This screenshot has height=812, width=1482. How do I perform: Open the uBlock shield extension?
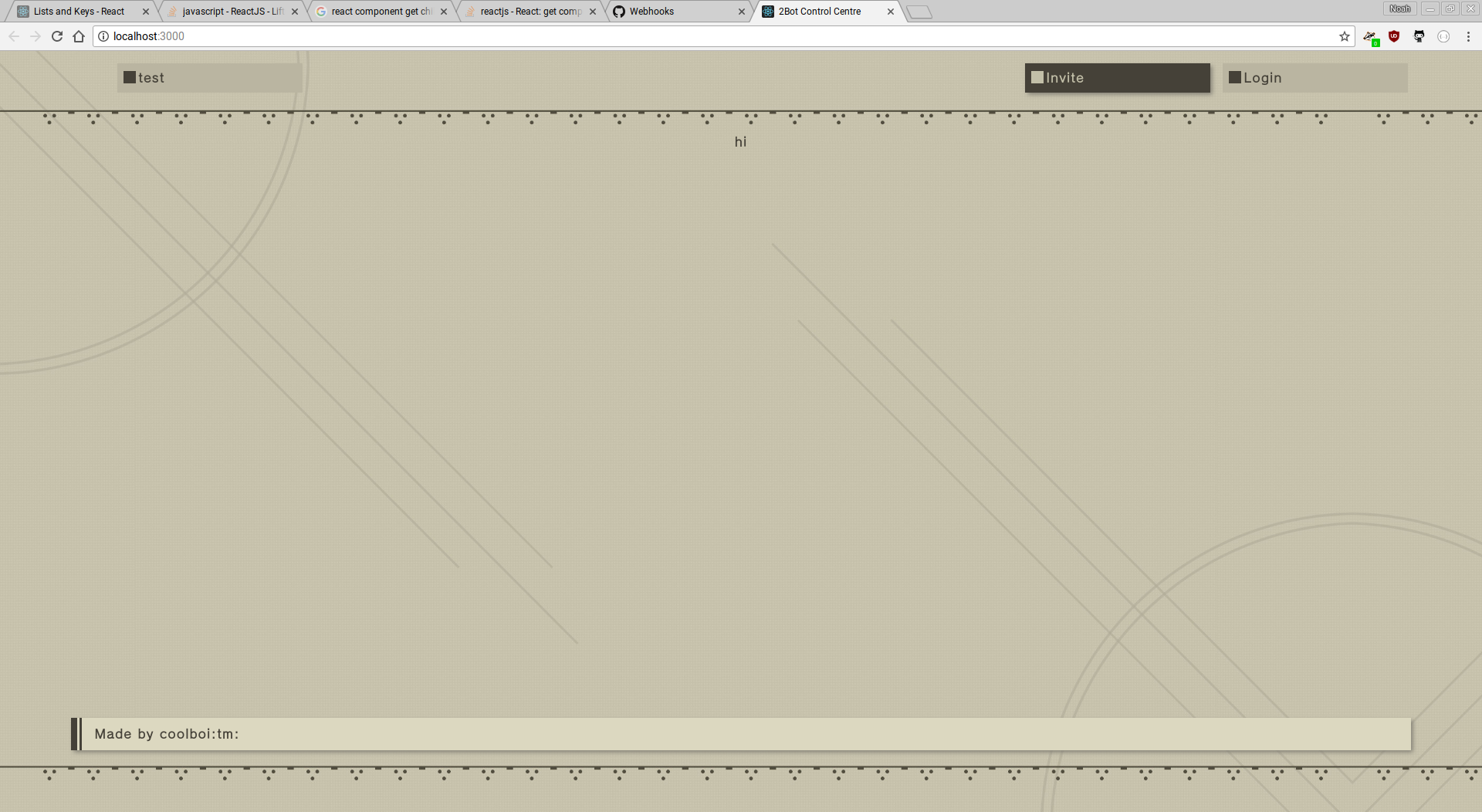(1394, 36)
